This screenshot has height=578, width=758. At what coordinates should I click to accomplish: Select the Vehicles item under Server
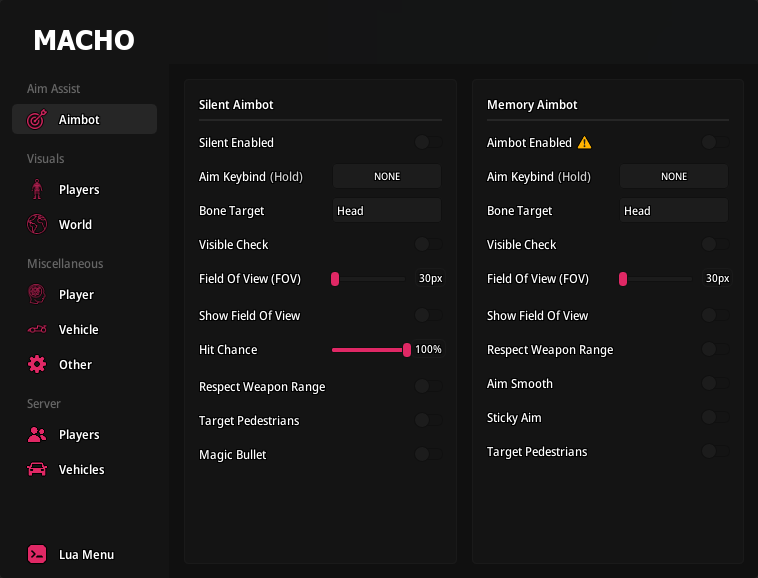(x=81, y=470)
